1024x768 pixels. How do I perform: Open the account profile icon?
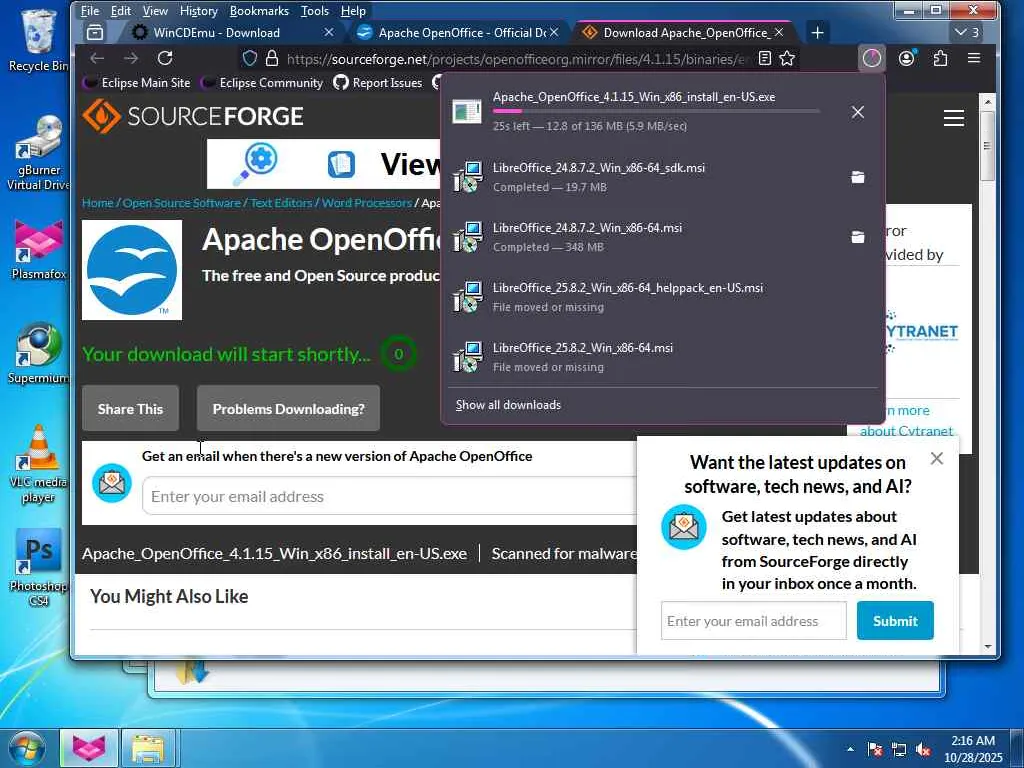[x=906, y=58]
